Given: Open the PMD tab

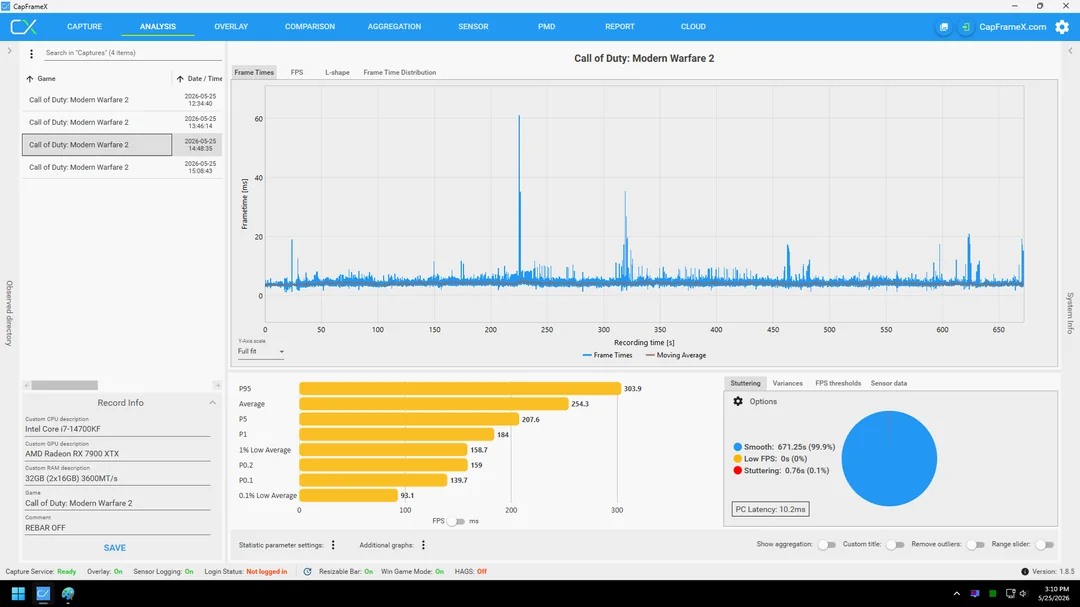Looking at the screenshot, I should 546,27.
